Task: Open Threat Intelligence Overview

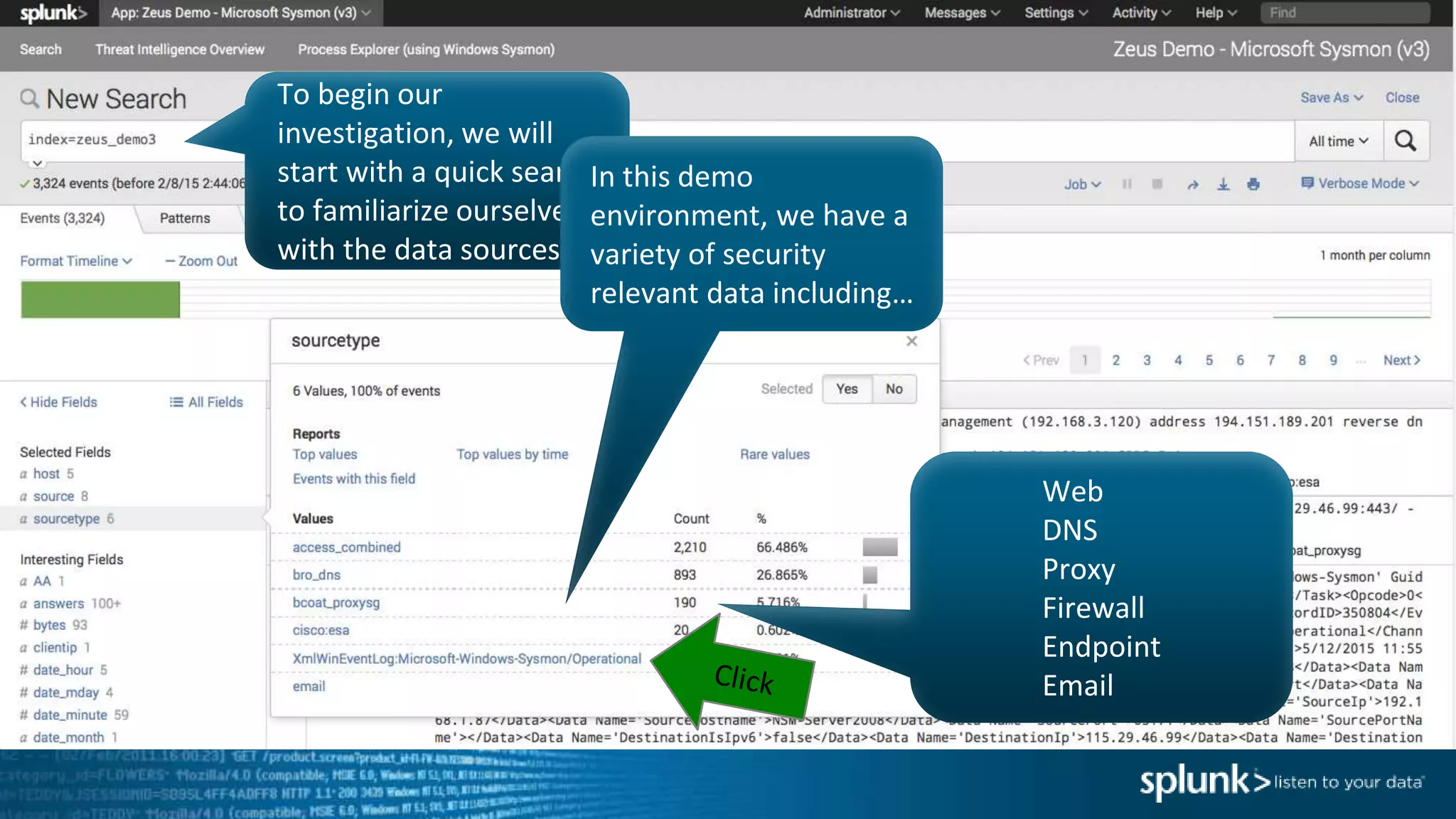Action: [x=180, y=49]
